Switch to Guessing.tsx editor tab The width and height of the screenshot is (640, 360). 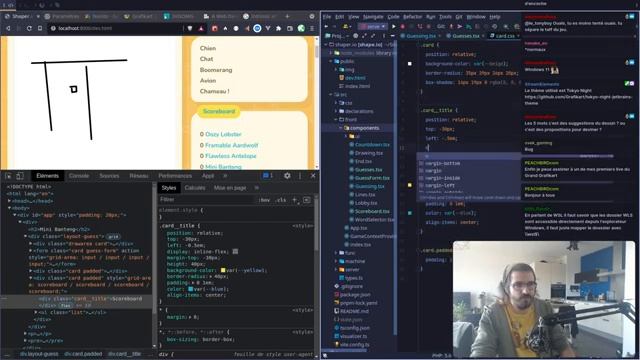tap(420, 36)
